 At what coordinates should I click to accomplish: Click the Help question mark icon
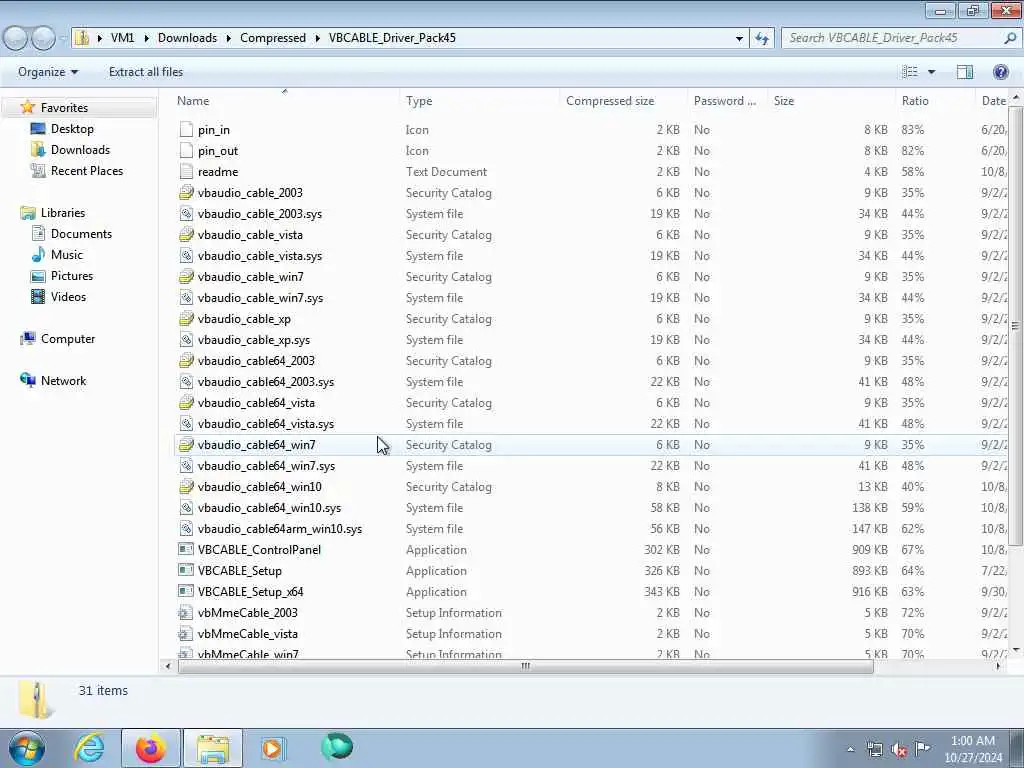click(1000, 72)
